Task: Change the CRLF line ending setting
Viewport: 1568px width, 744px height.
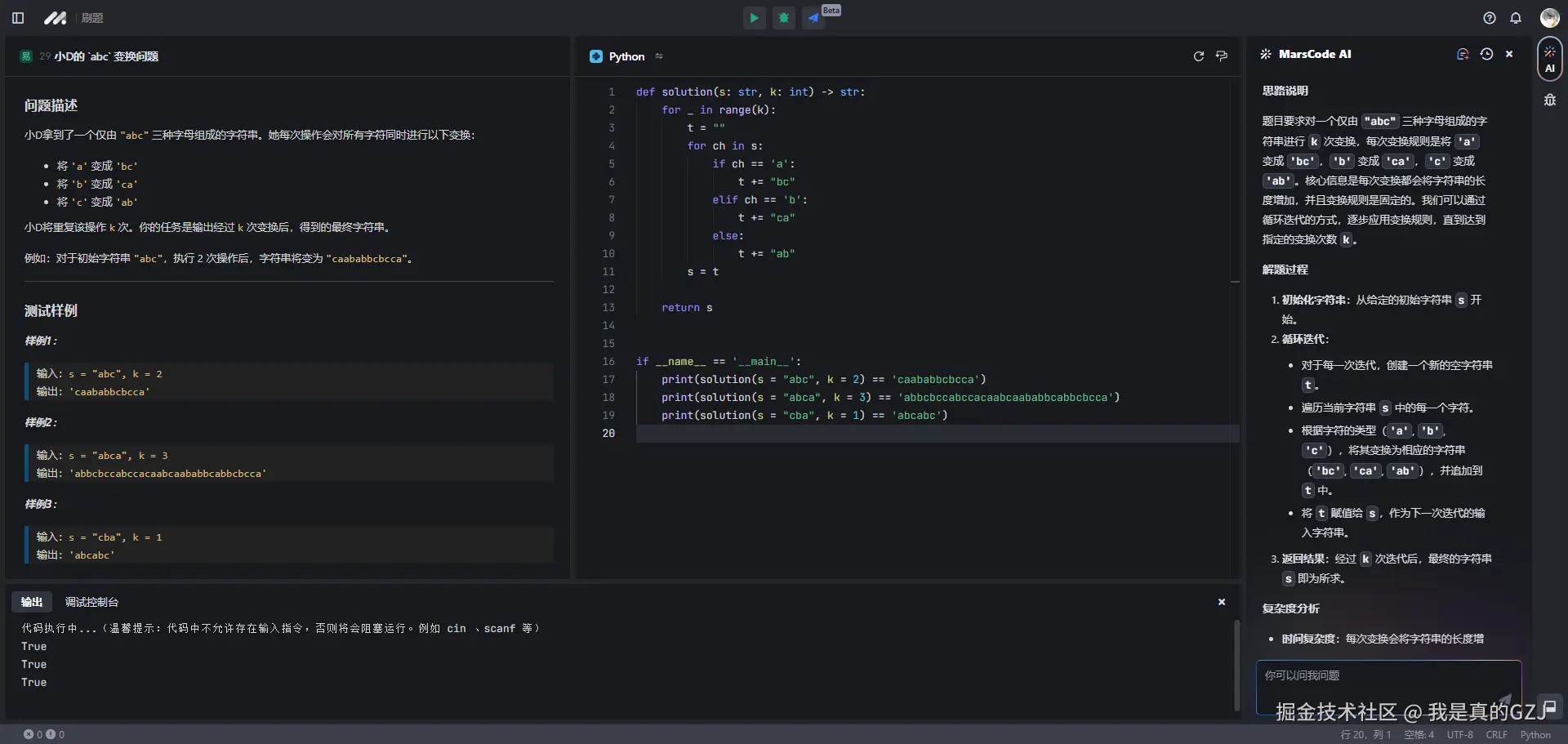Action: click(x=1496, y=735)
